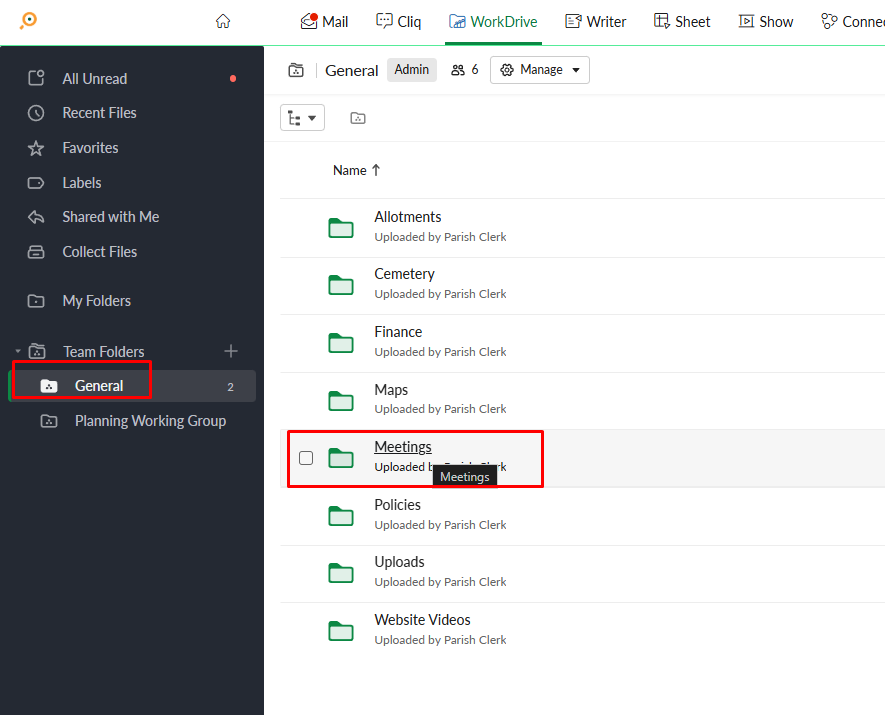885x715 pixels.
Task: Click the Allotments folder icon
Action: pyautogui.click(x=341, y=227)
